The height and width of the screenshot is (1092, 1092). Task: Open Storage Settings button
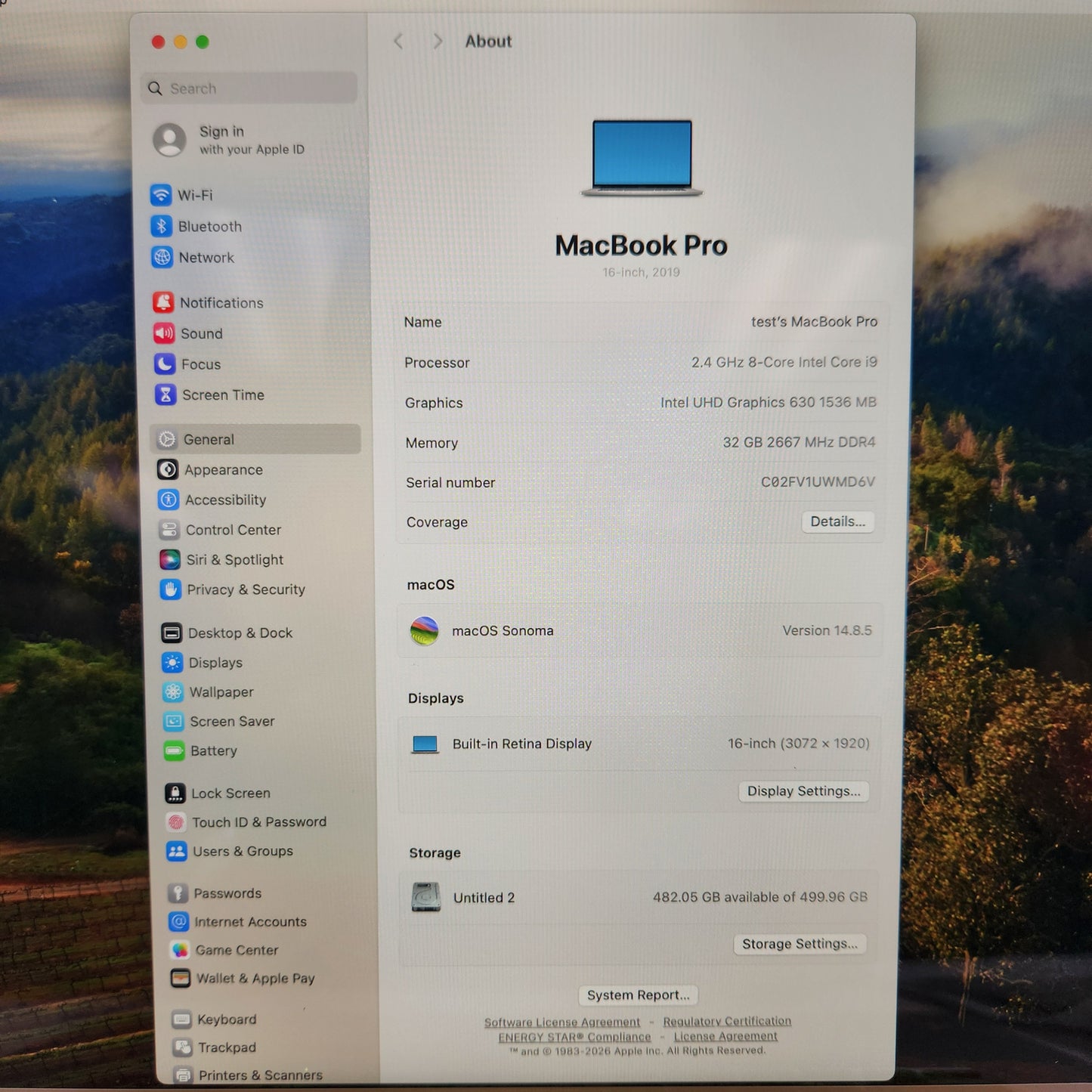click(x=800, y=944)
